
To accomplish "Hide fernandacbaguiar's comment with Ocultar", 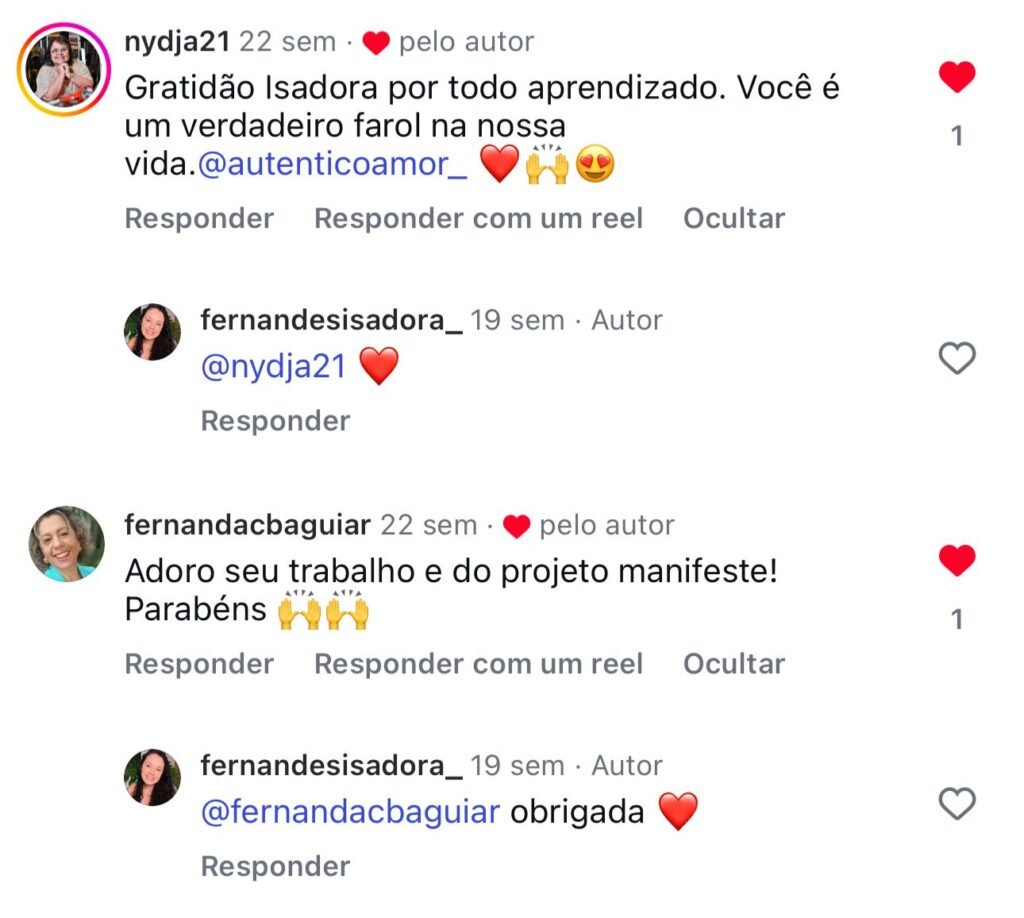I will pos(734,663).
